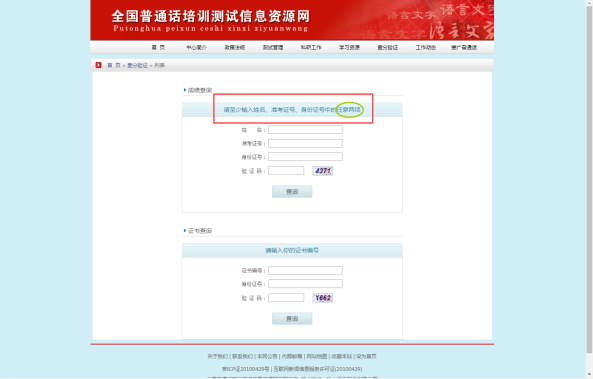Refresh the certificate query captcha image
The width and height of the screenshot is (593, 379).
click(323, 298)
